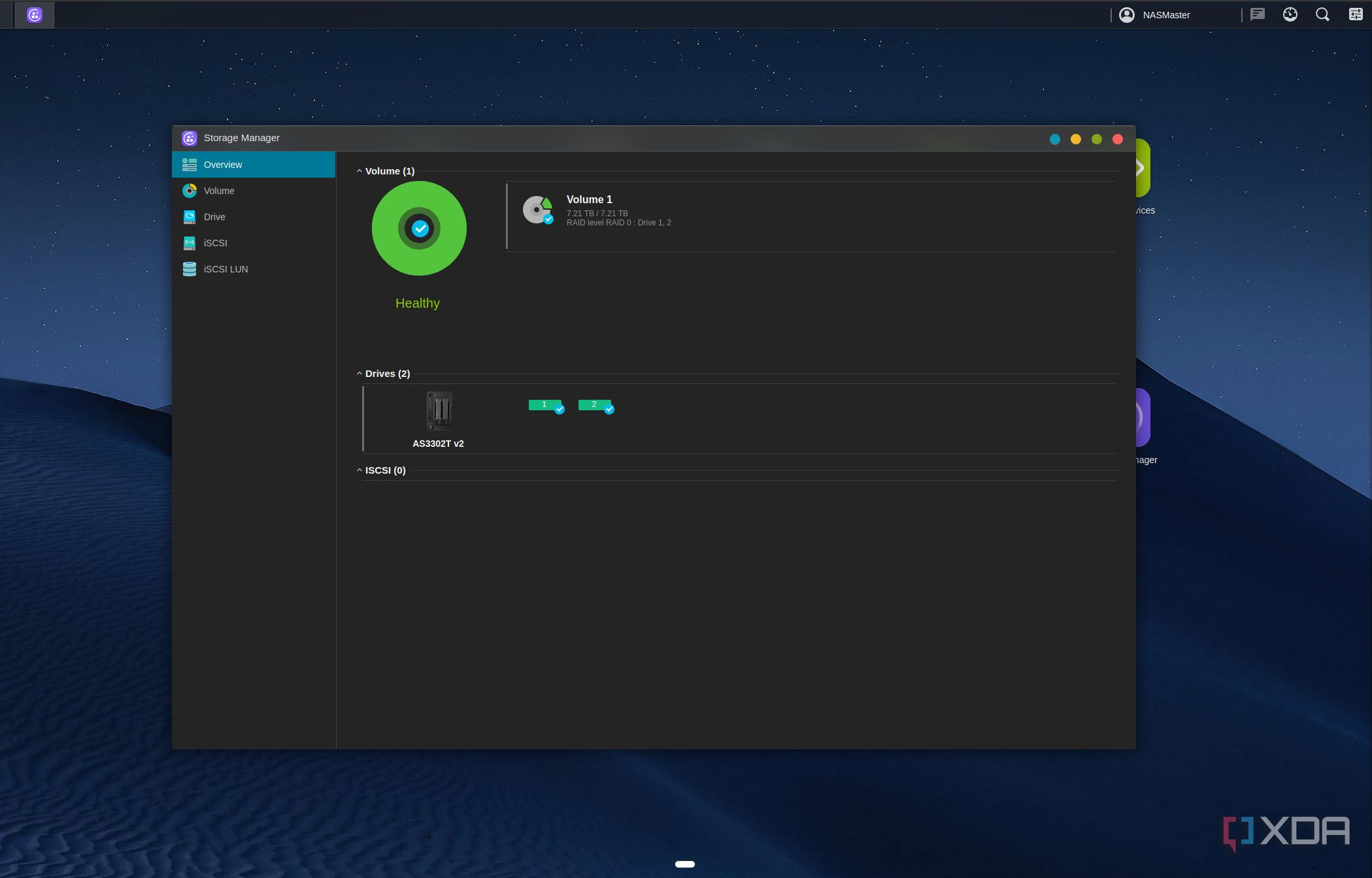Open the Drive sidebar item
Viewport: 1372px width, 878px height.
254,217
